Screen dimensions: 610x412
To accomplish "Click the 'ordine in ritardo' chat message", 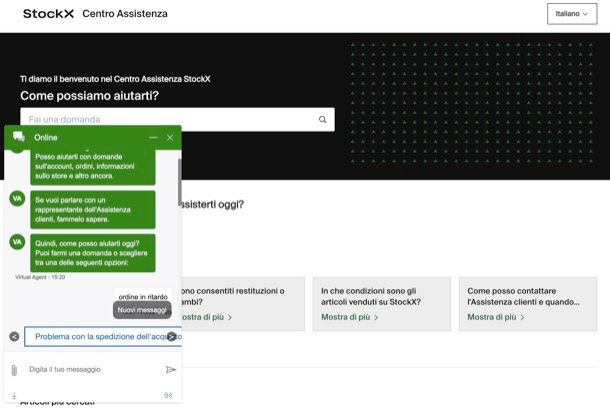I will click(x=143, y=296).
